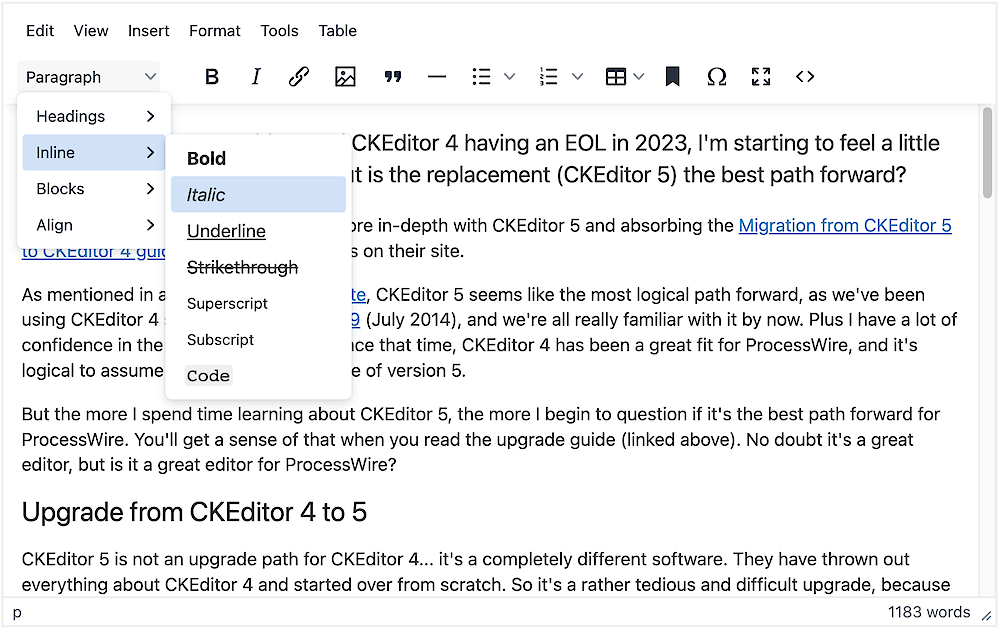Expand the Blocks submenu
The image size is (1000, 630).
[94, 189]
